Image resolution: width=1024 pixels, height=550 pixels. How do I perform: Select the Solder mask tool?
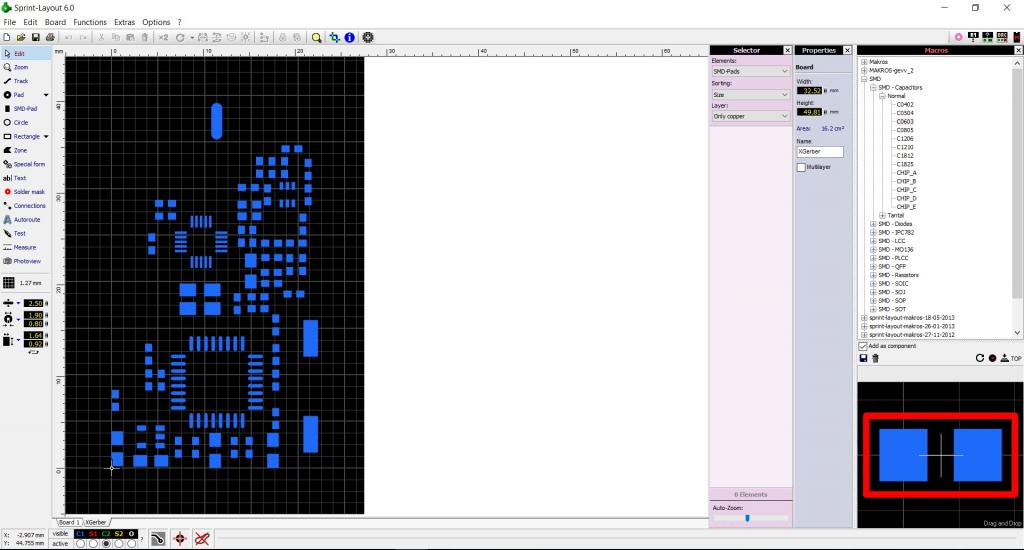pos(26,192)
